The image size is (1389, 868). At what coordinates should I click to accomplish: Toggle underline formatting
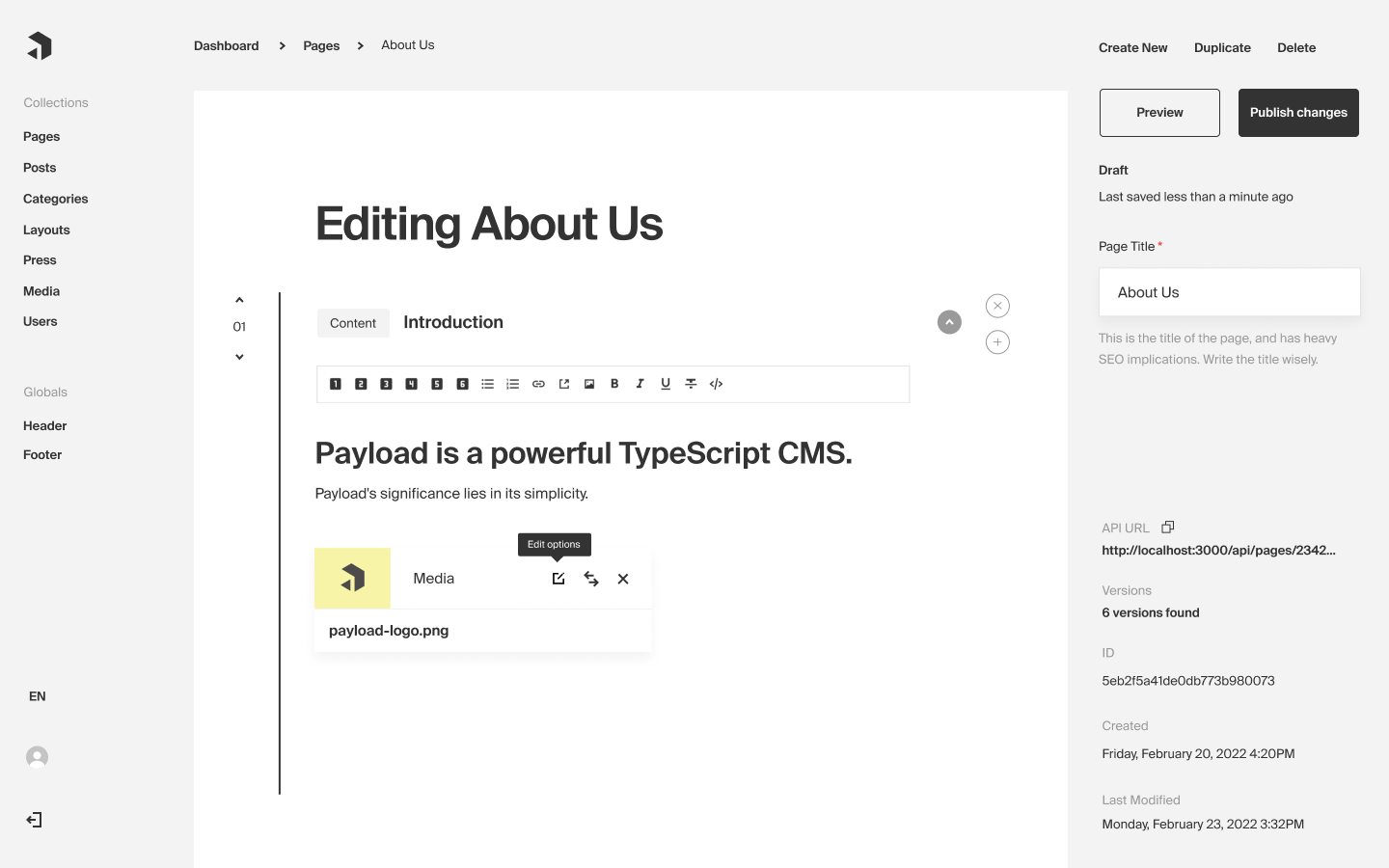(x=666, y=384)
